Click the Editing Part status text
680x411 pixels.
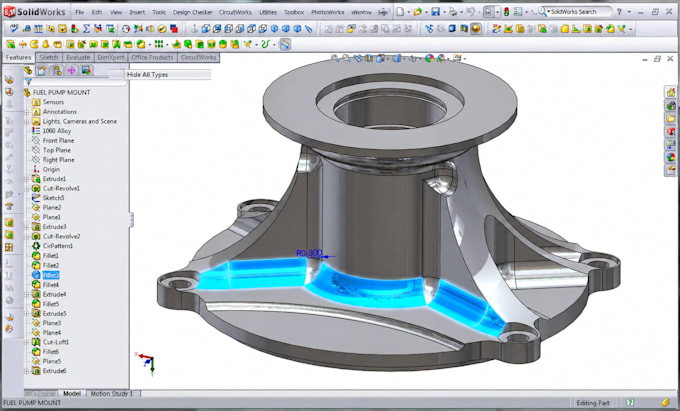pyautogui.click(x=593, y=403)
